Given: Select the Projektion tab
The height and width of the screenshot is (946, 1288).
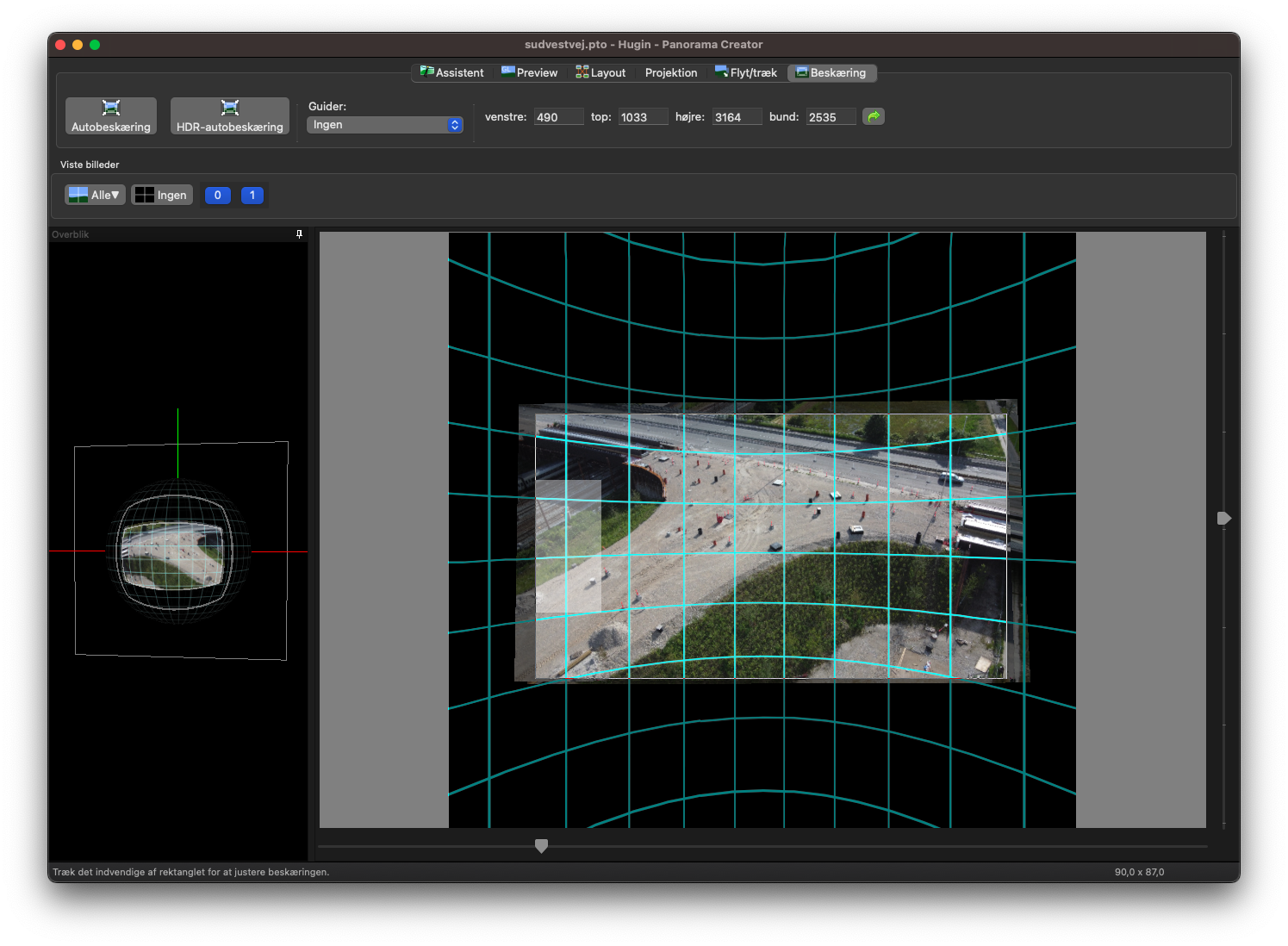Looking at the screenshot, I should [670, 73].
